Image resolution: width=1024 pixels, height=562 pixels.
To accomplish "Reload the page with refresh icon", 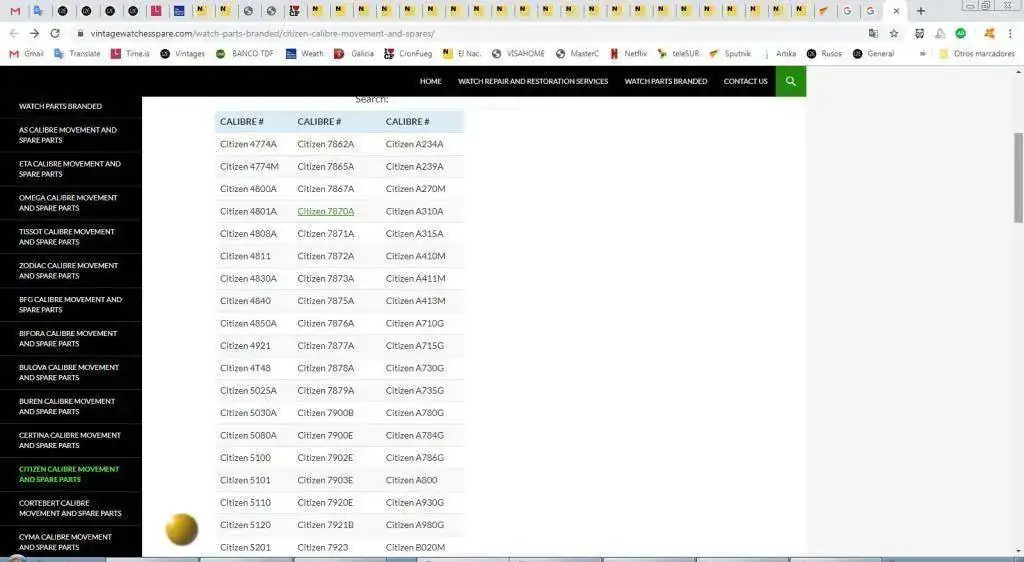I will tap(55, 33).
